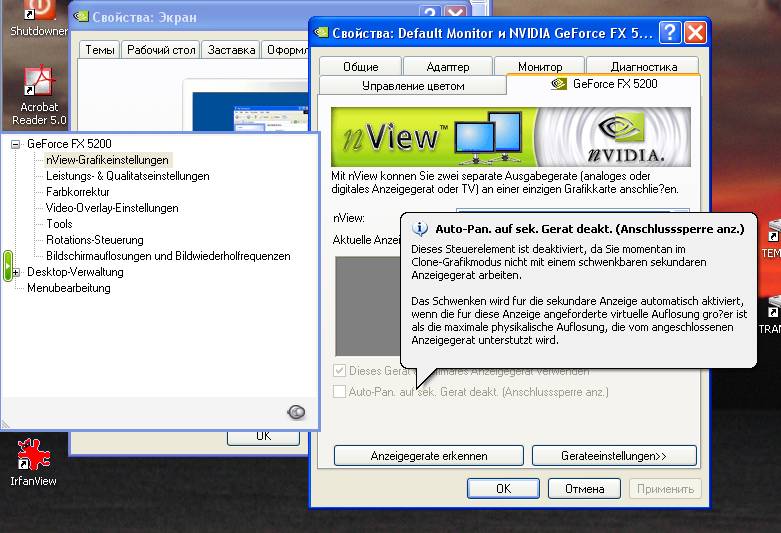Select the Desktop-Verwaltung tree label
781x533 pixels.
75,272
